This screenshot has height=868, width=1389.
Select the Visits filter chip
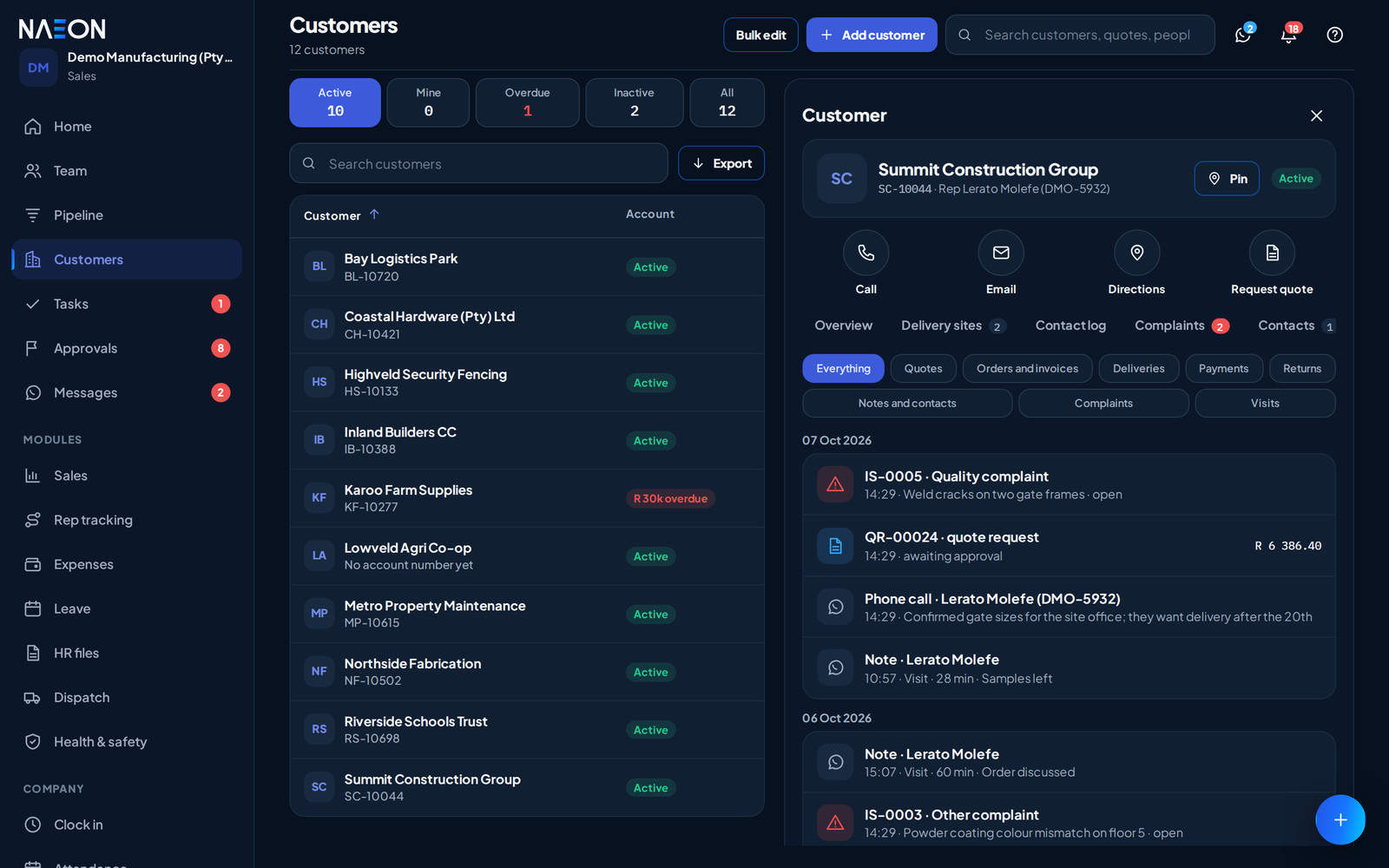1265,403
